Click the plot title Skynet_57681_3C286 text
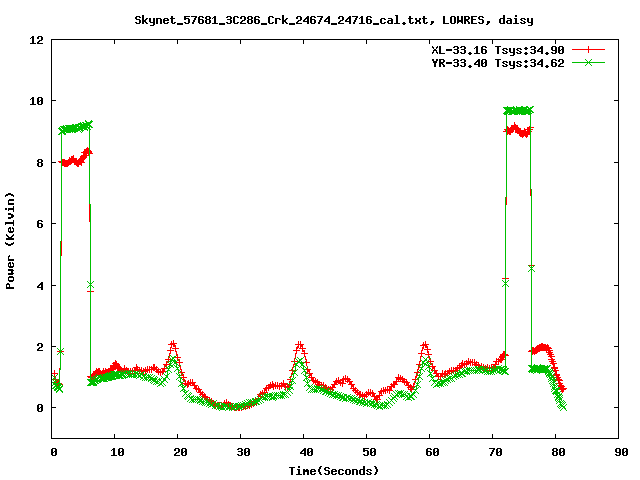 (333, 20)
